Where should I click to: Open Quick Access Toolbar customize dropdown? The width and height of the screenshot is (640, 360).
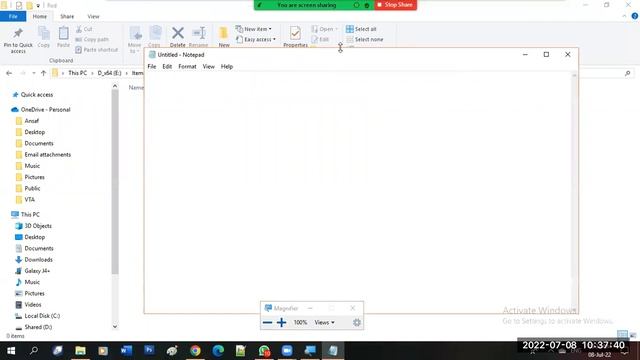[x=38, y=5]
